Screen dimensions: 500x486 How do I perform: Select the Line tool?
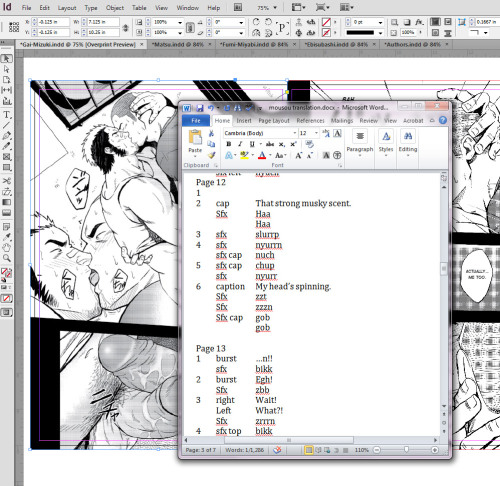coord(6,125)
